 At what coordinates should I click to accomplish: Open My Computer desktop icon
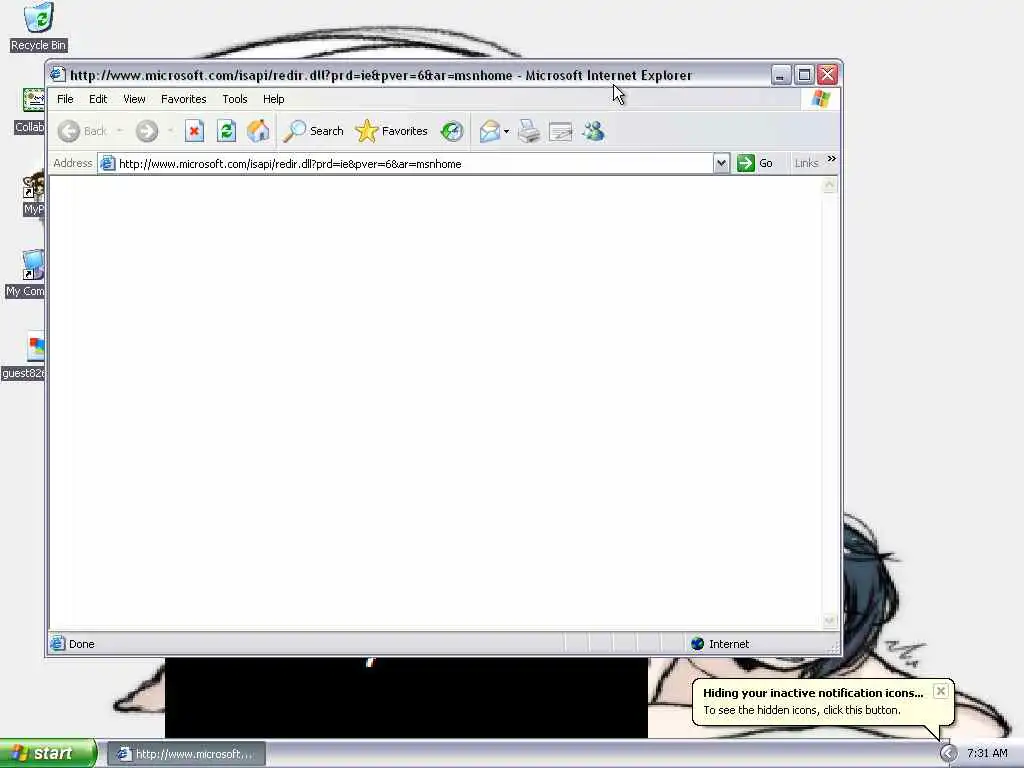26,274
